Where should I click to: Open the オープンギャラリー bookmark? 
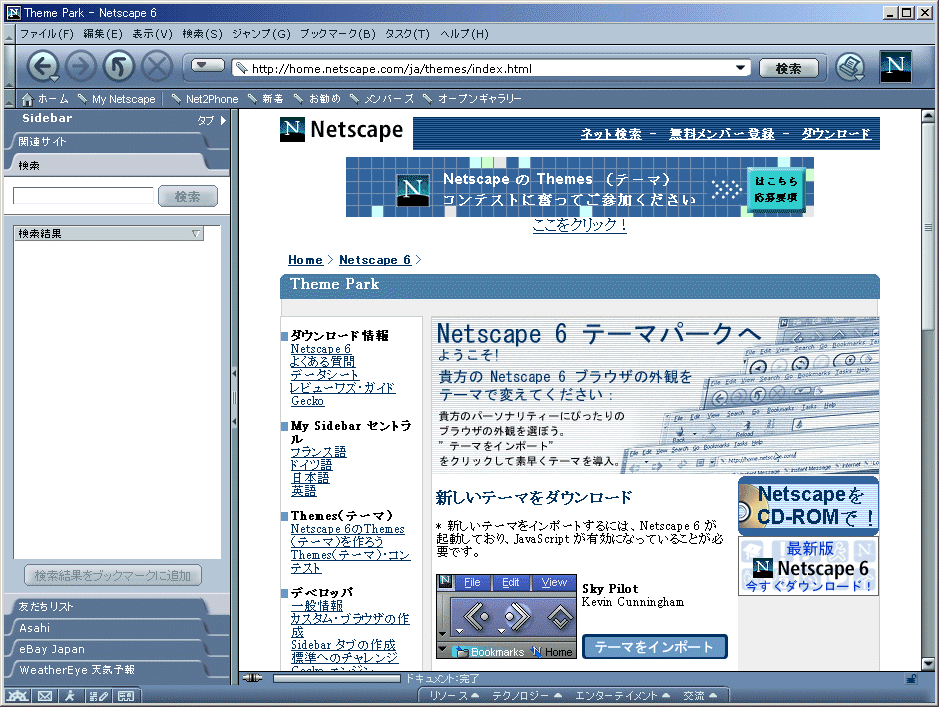tap(472, 99)
